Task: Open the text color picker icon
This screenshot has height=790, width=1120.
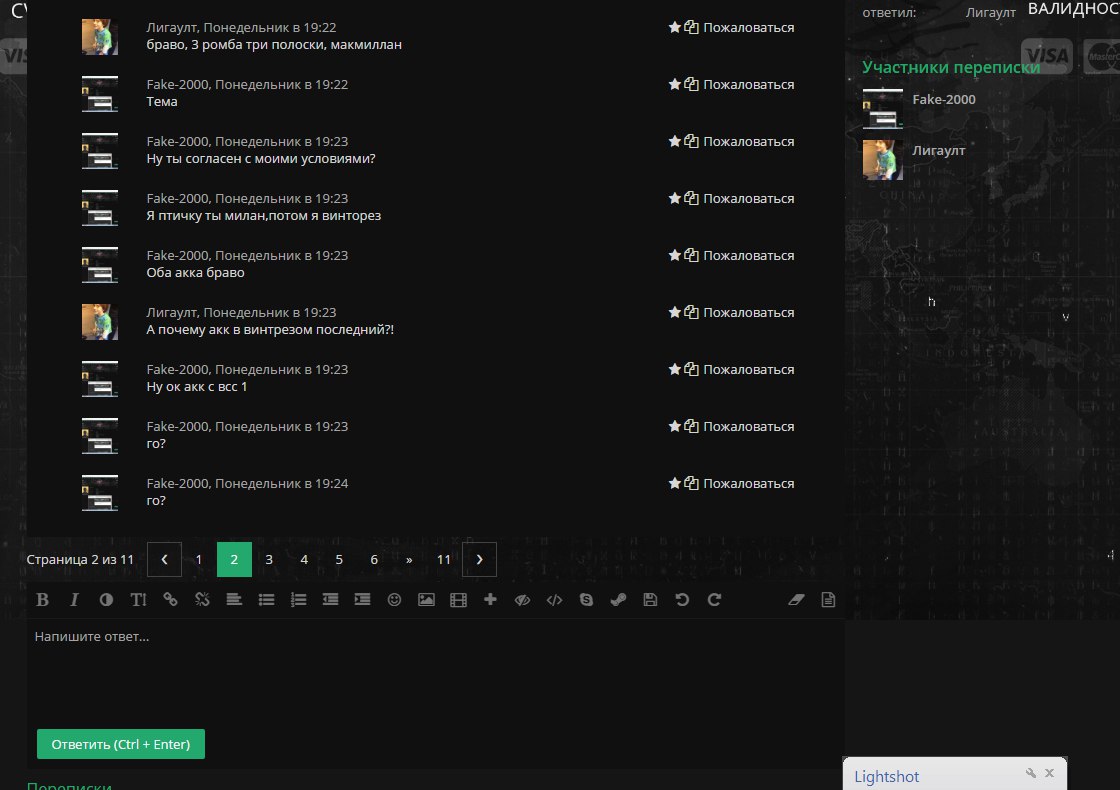Action: coord(106,600)
